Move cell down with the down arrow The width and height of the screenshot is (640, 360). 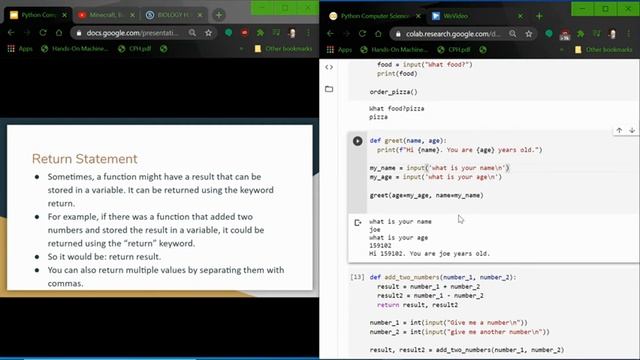[632, 131]
